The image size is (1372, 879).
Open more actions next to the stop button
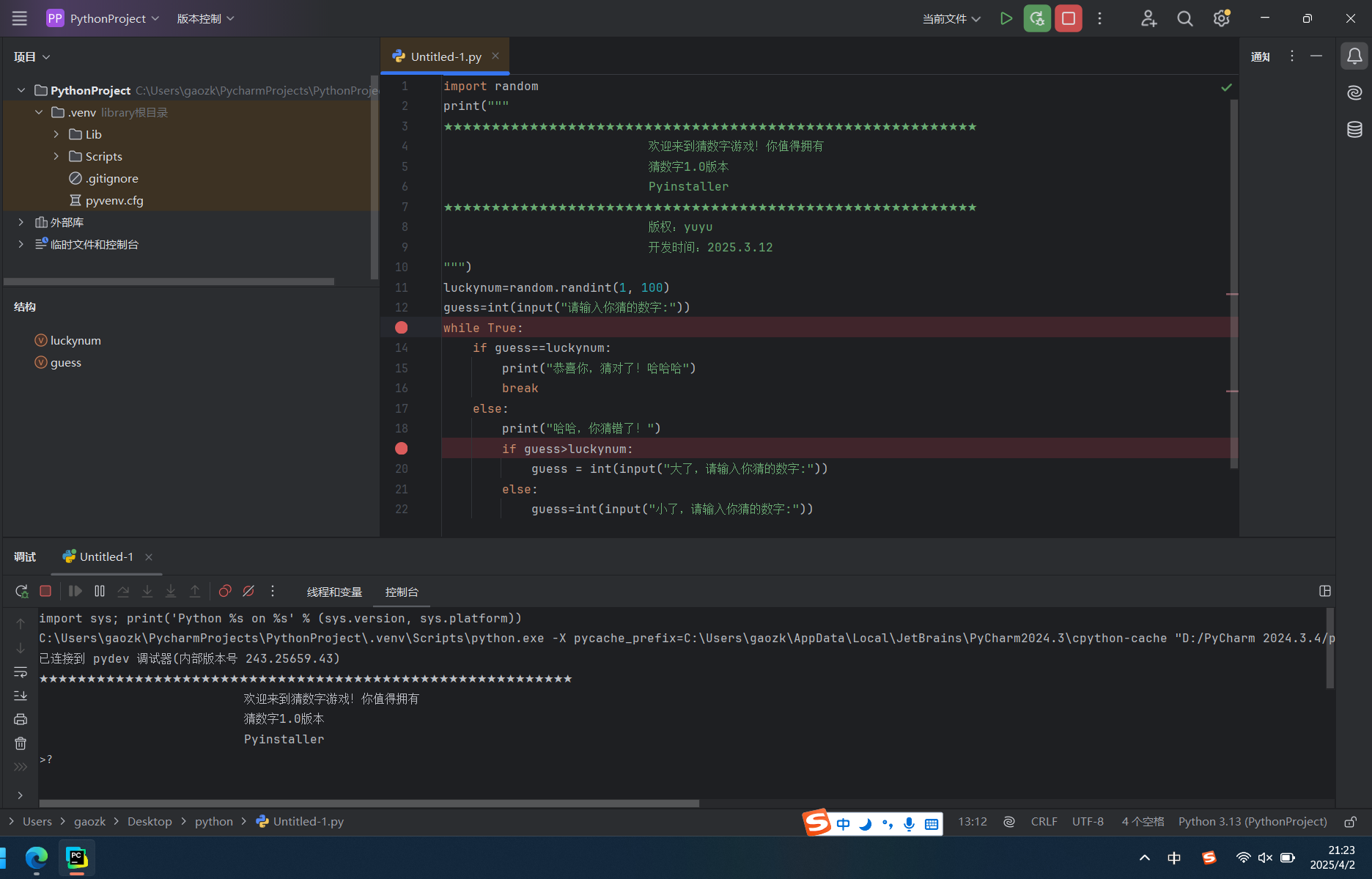point(1099,18)
